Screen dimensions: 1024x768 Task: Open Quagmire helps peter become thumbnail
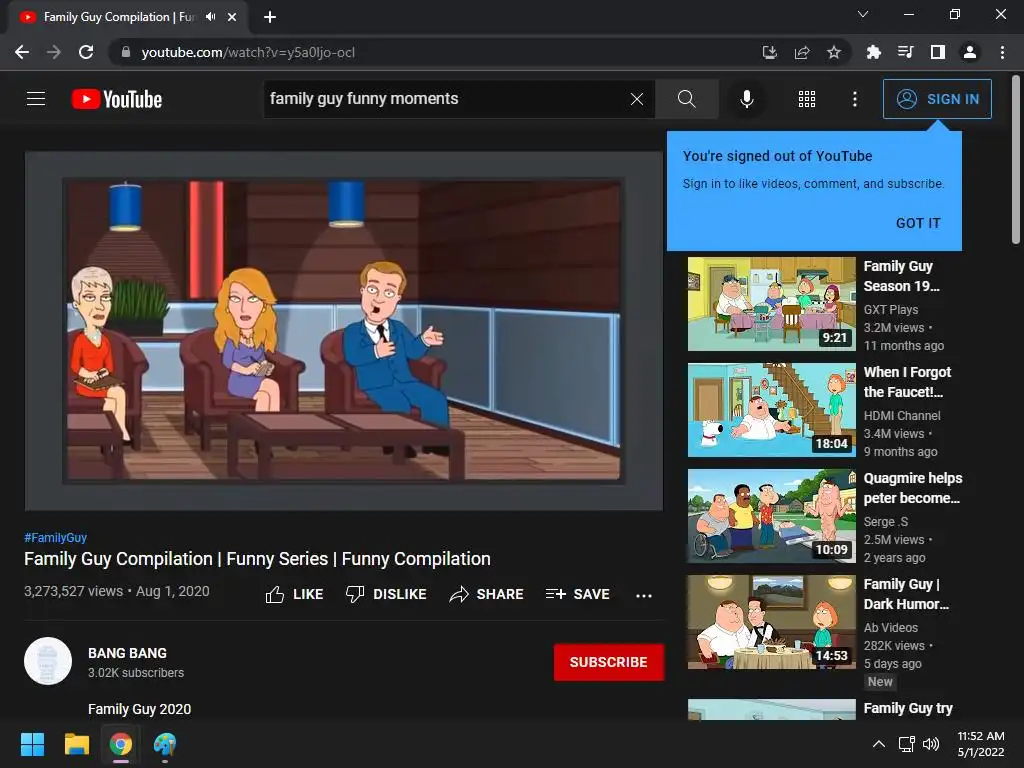click(771, 516)
